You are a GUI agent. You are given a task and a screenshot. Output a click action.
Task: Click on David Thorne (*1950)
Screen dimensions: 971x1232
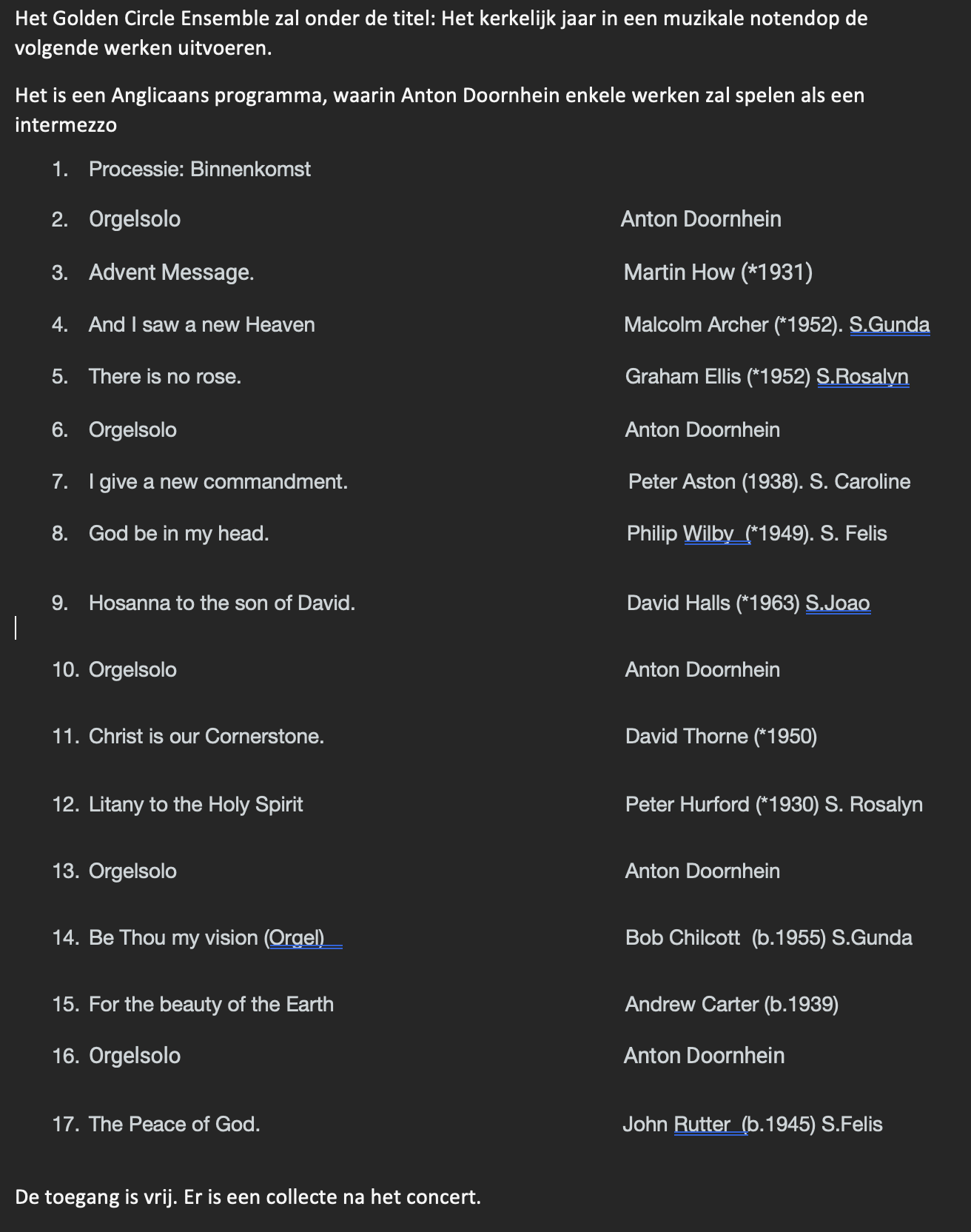tap(722, 736)
